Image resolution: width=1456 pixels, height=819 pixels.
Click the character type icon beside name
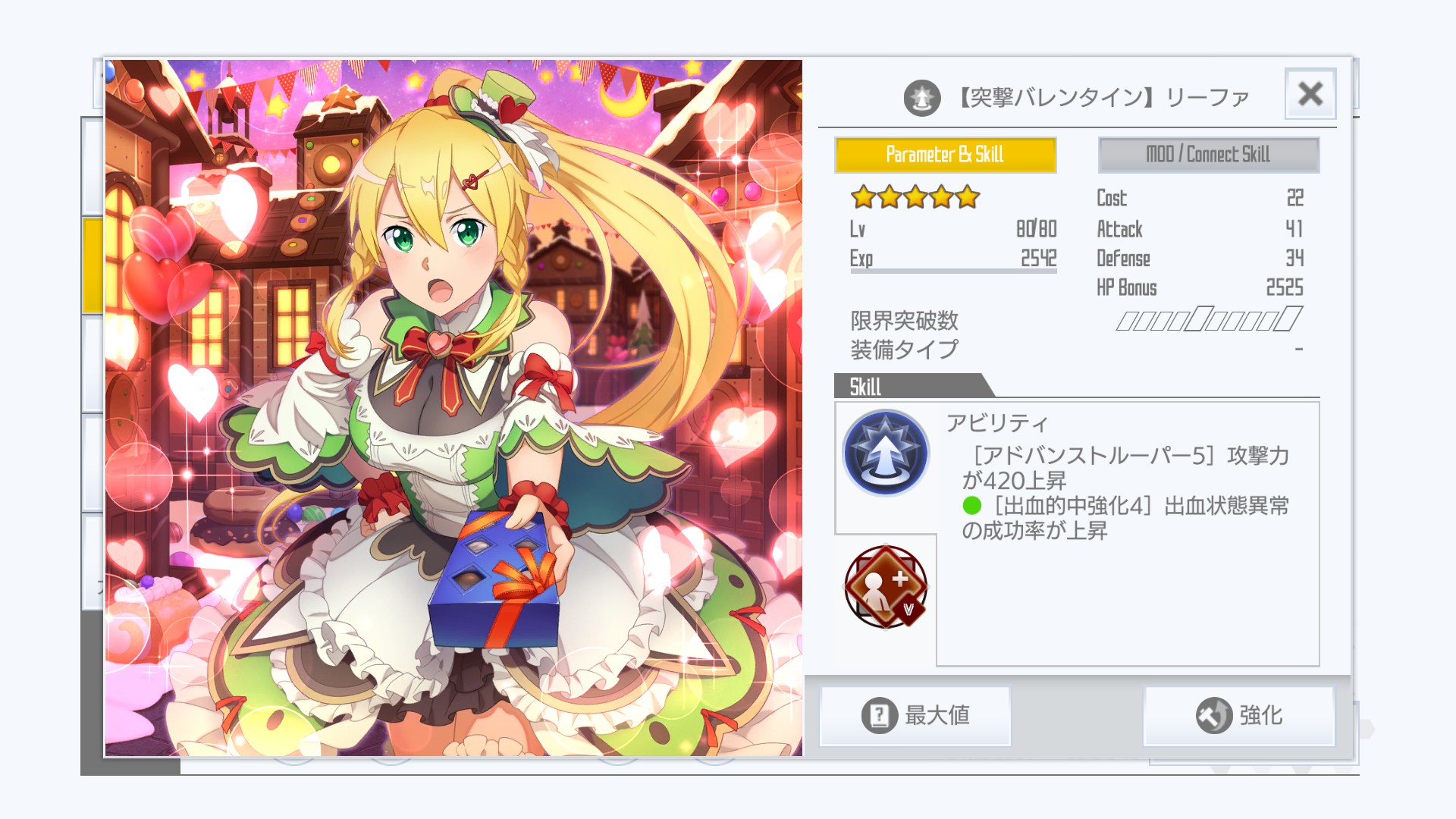coord(922,98)
